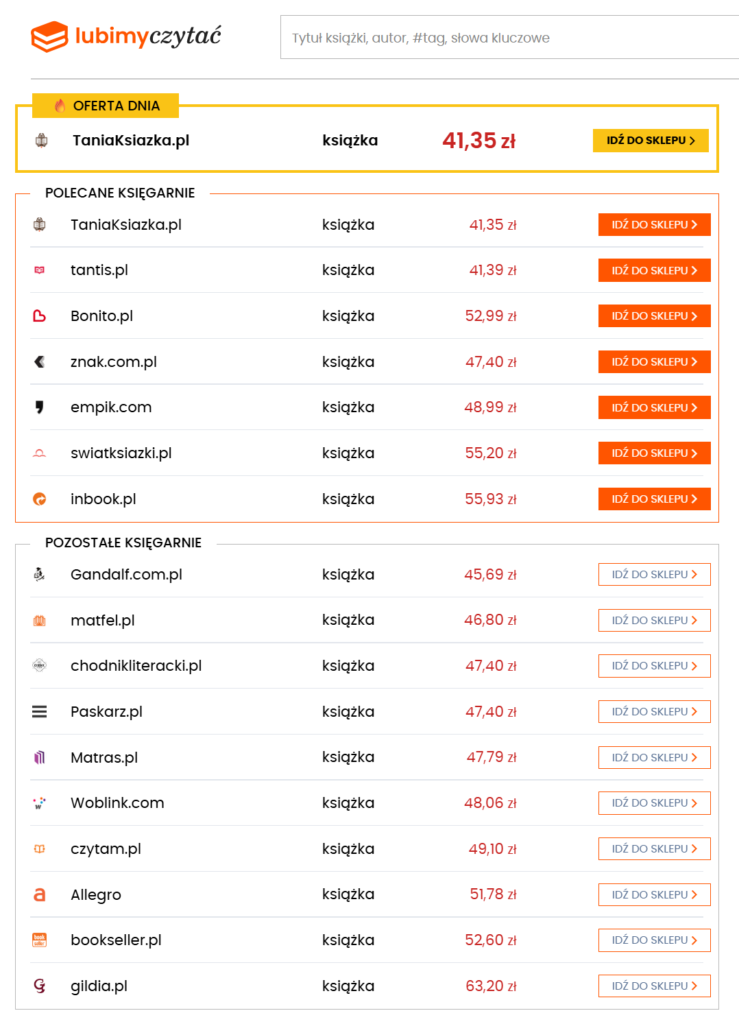Screen dimensions: 739x1024
Task: Go to shop for the daily offer
Action: (650, 140)
